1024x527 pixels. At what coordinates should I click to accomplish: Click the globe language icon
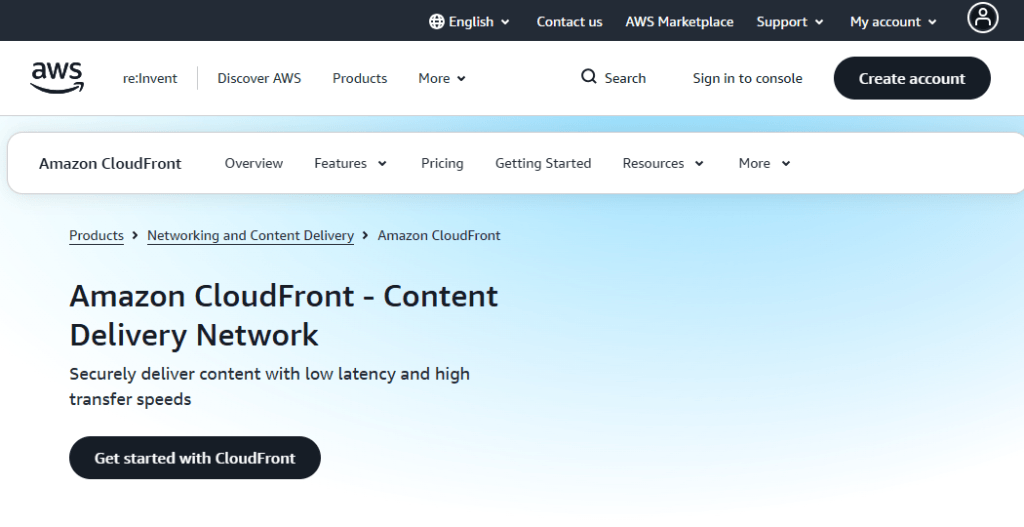click(436, 22)
